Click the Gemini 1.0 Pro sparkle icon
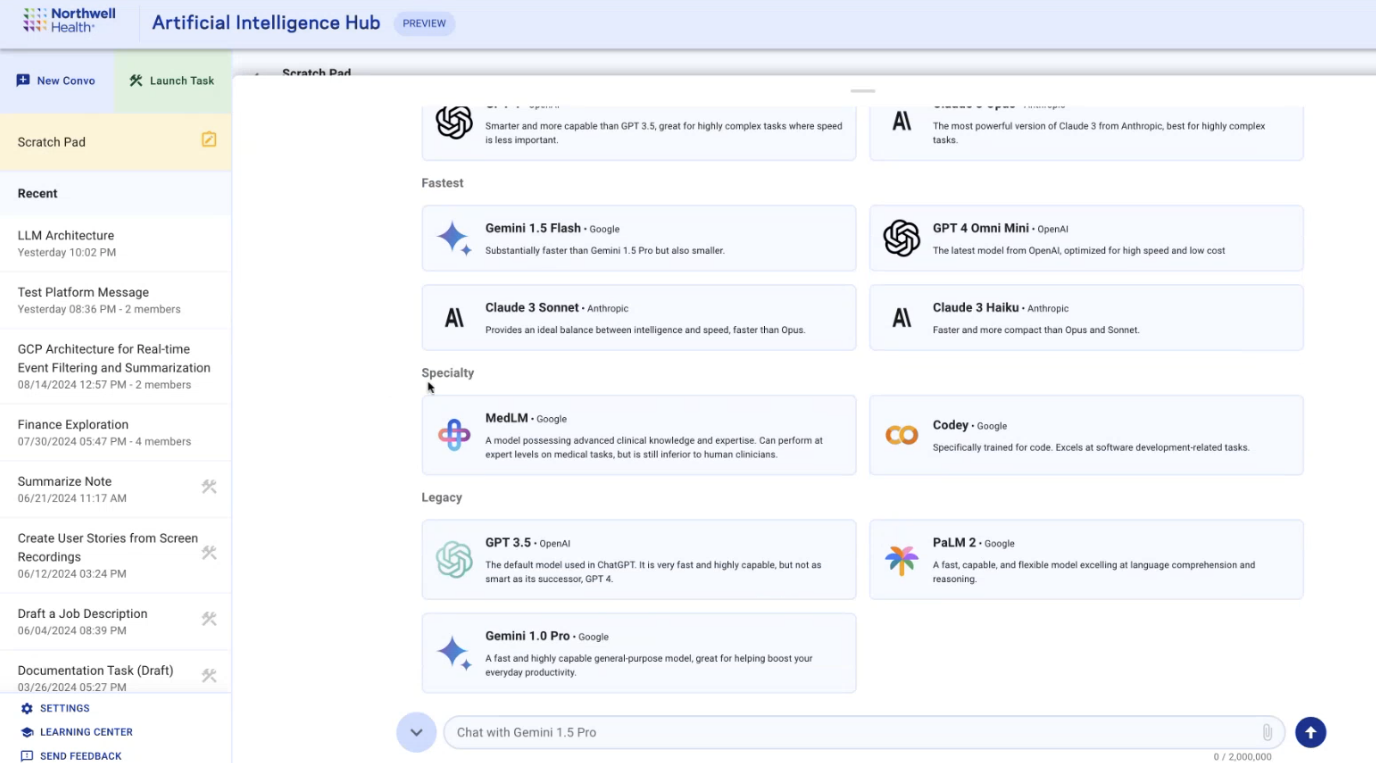The image size is (1376, 763). [x=454, y=653]
